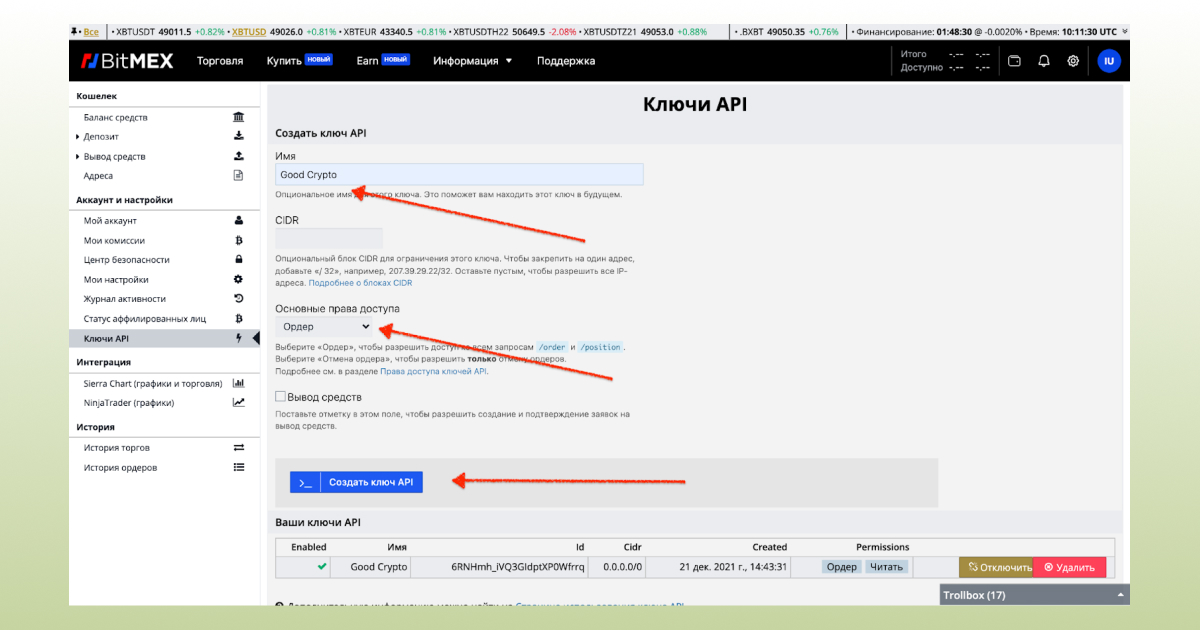
Task: Open settings gear icon in header
Action: (x=1073, y=61)
